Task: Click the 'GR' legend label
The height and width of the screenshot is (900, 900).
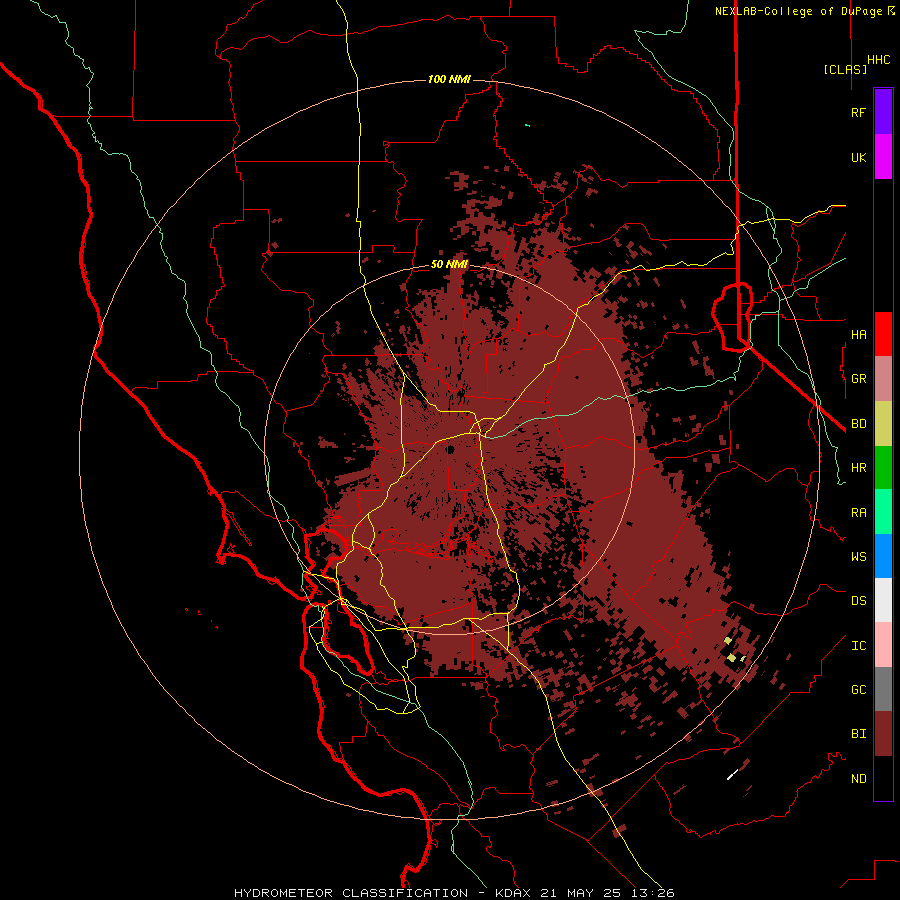Action: pyautogui.click(x=858, y=379)
